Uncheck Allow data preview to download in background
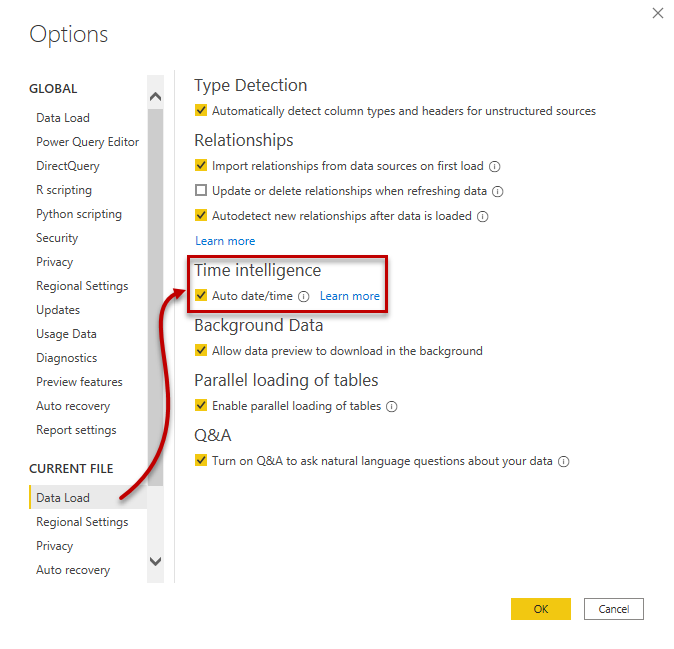This screenshot has height=649, width=674. point(201,351)
